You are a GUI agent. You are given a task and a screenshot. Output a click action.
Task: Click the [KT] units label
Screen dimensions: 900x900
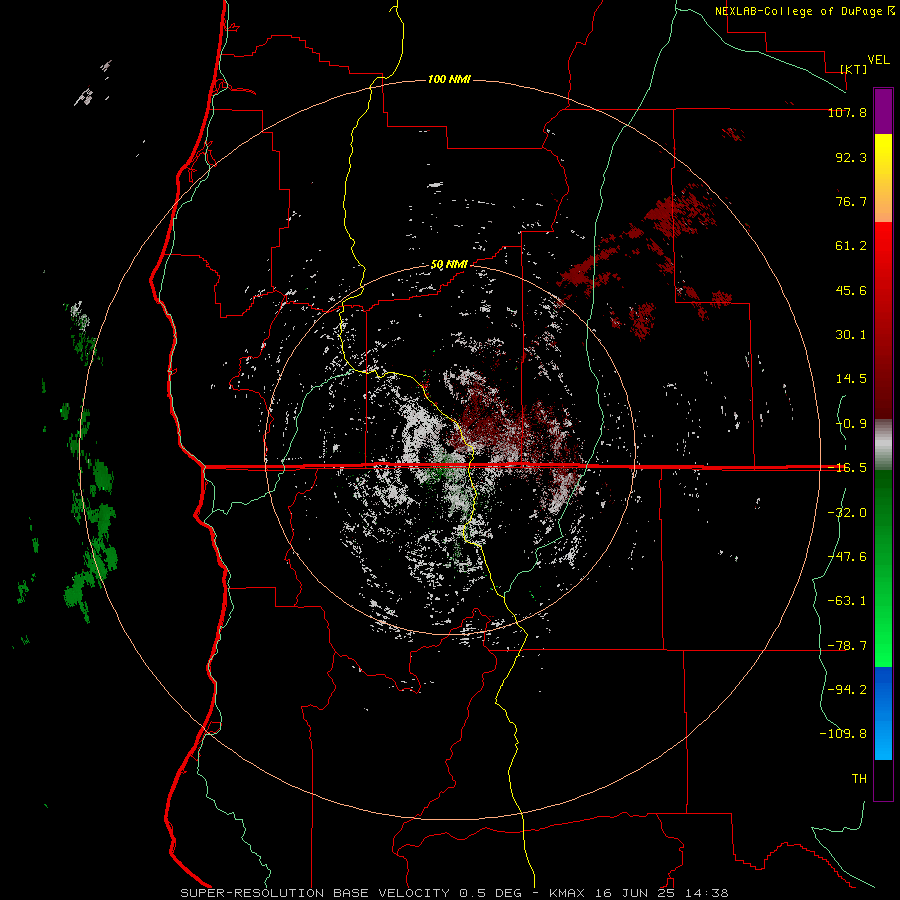click(x=854, y=69)
